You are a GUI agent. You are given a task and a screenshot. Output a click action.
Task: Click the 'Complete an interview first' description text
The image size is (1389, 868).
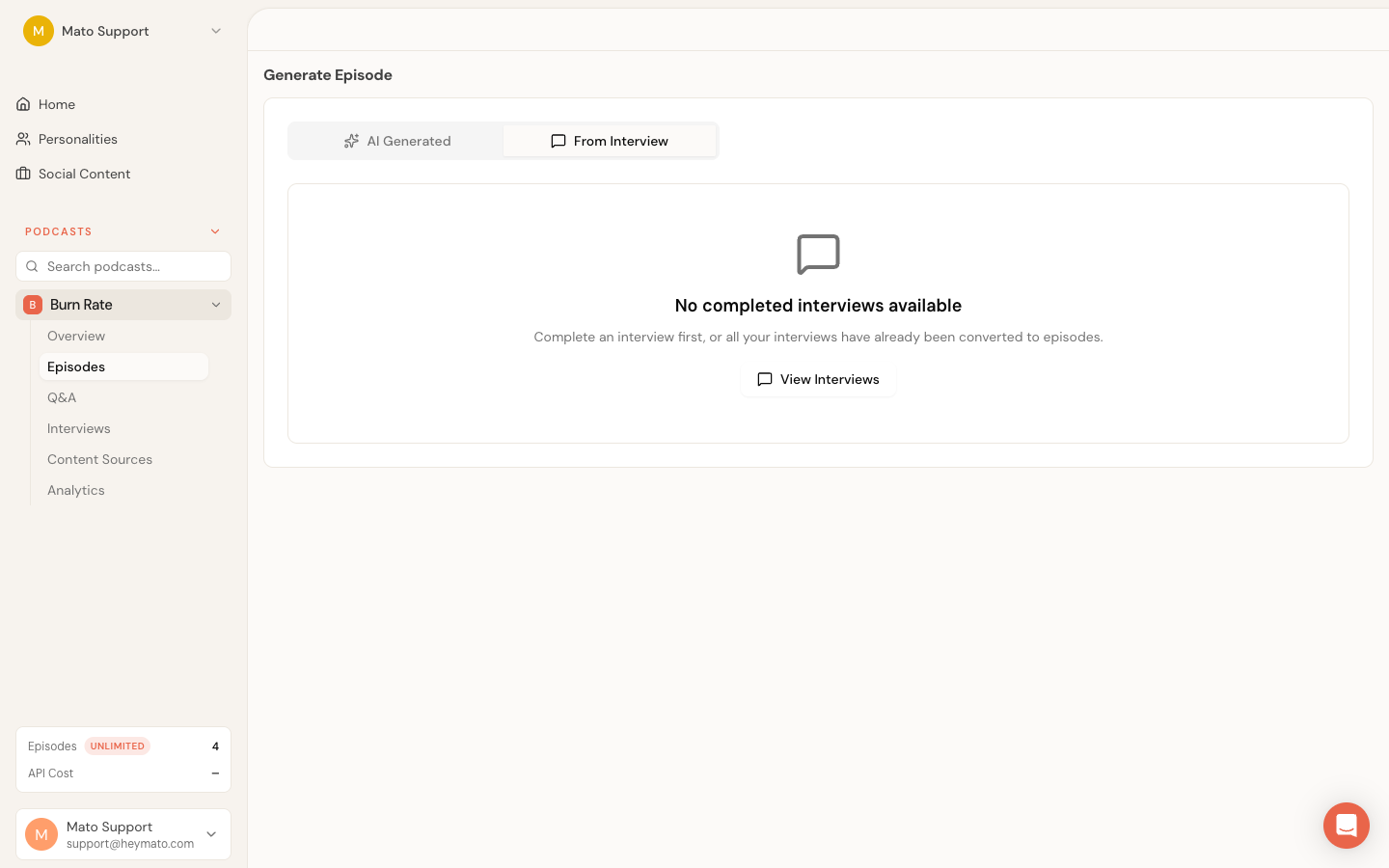pyautogui.click(x=818, y=337)
